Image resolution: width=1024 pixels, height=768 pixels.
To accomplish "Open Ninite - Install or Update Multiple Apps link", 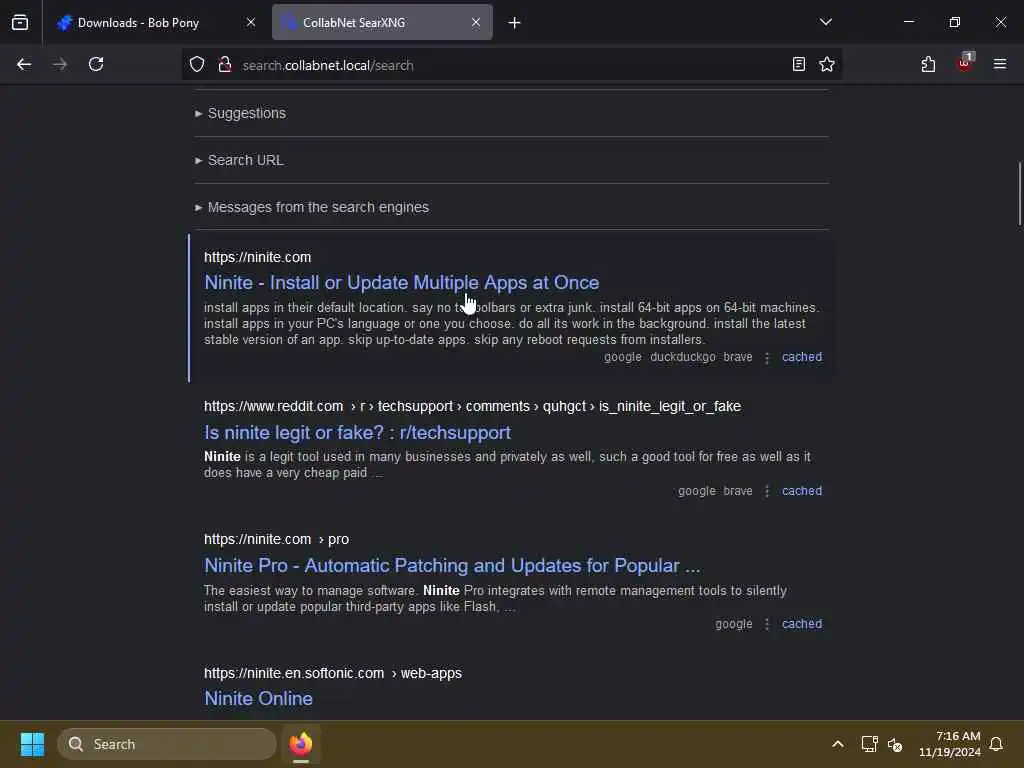I will (x=402, y=283).
